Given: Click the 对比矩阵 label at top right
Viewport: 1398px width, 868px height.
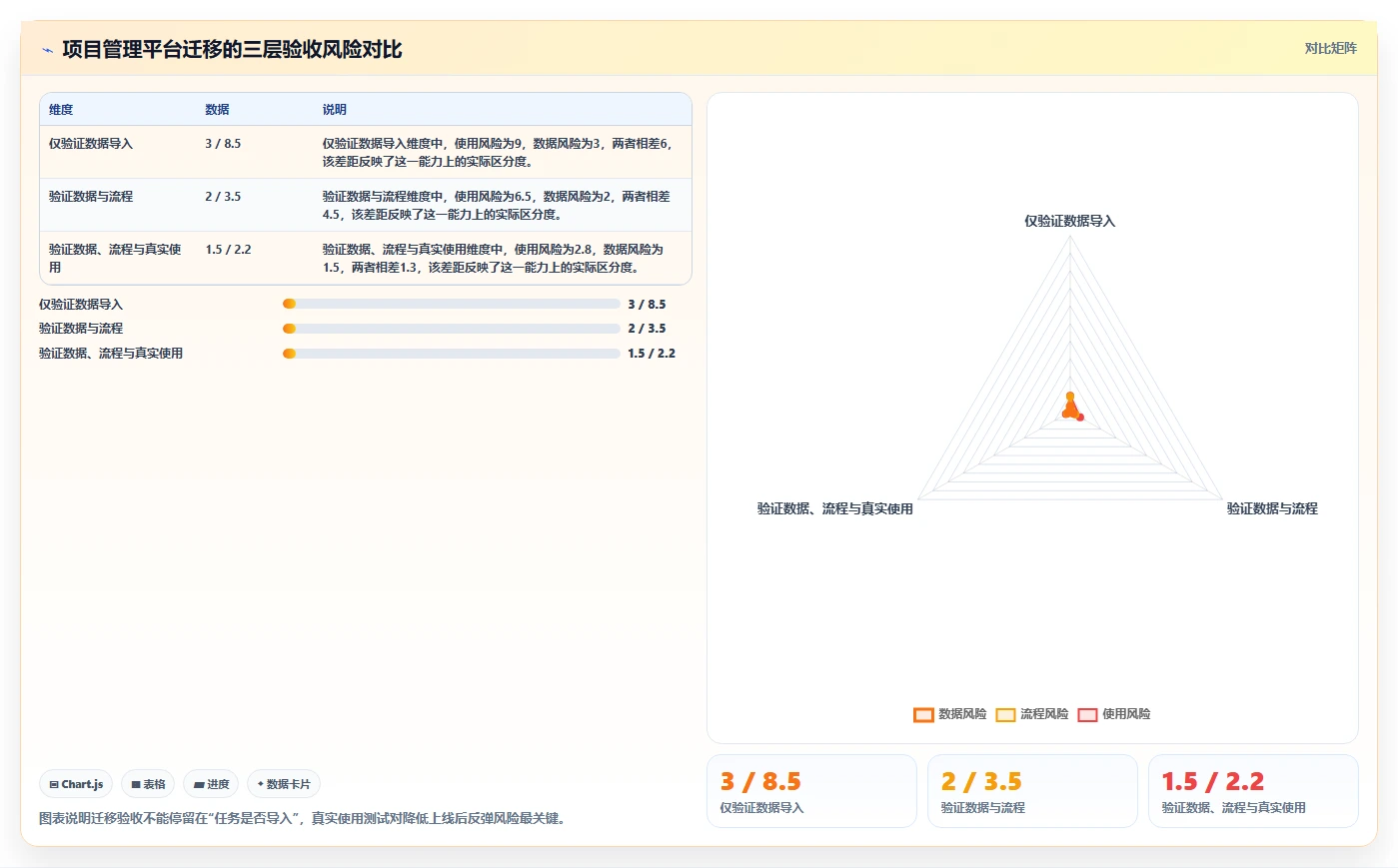Looking at the screenshot, I should (x=1330, y=48).
